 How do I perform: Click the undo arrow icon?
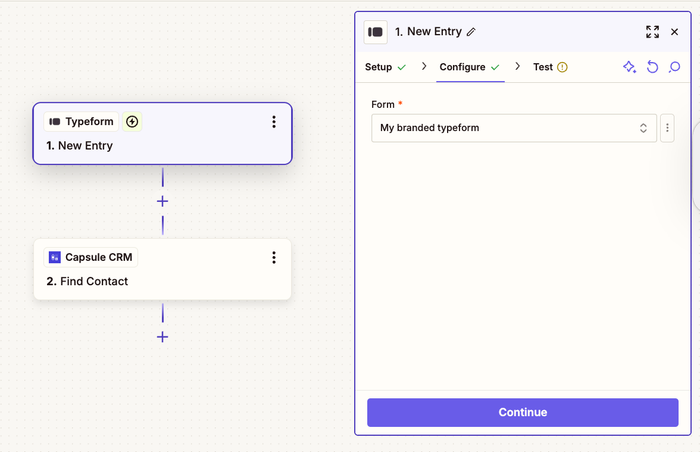pos(652,67)
